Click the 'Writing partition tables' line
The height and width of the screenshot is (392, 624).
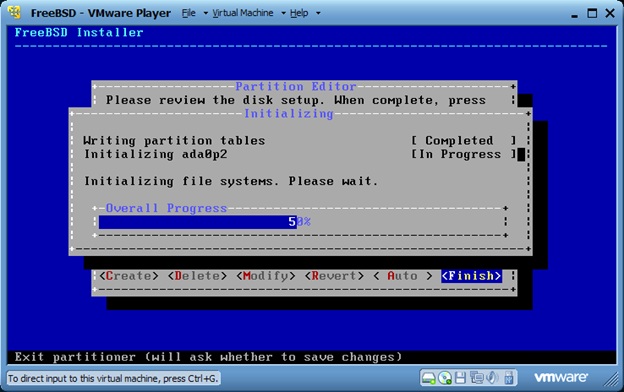click(174, 140)
